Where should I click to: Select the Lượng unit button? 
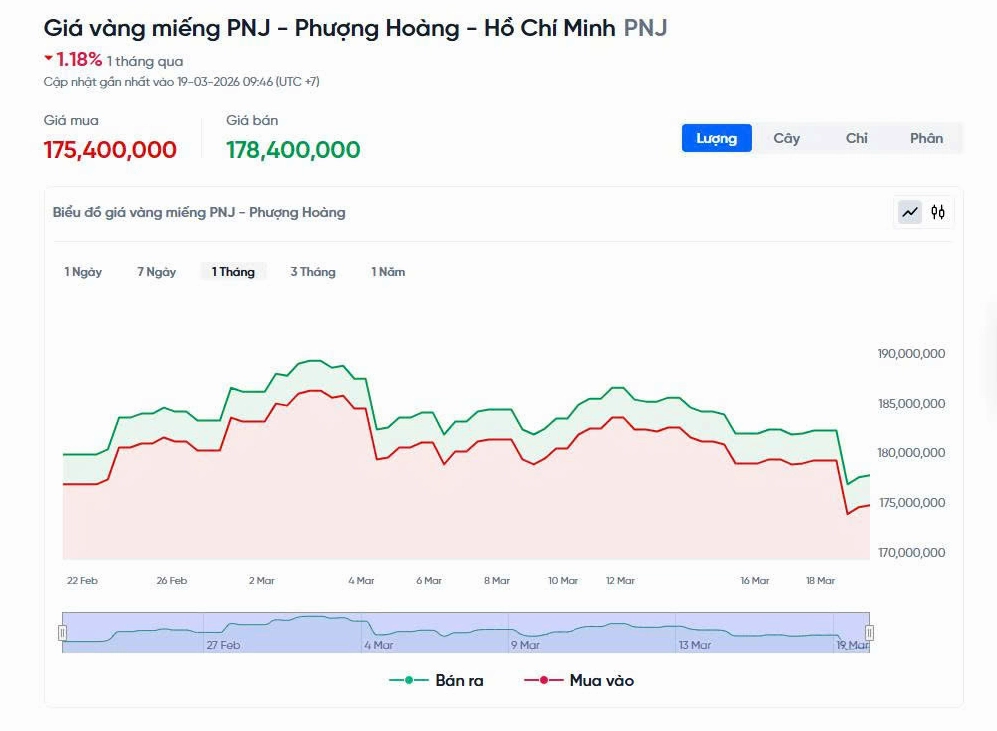pos(716,138)
